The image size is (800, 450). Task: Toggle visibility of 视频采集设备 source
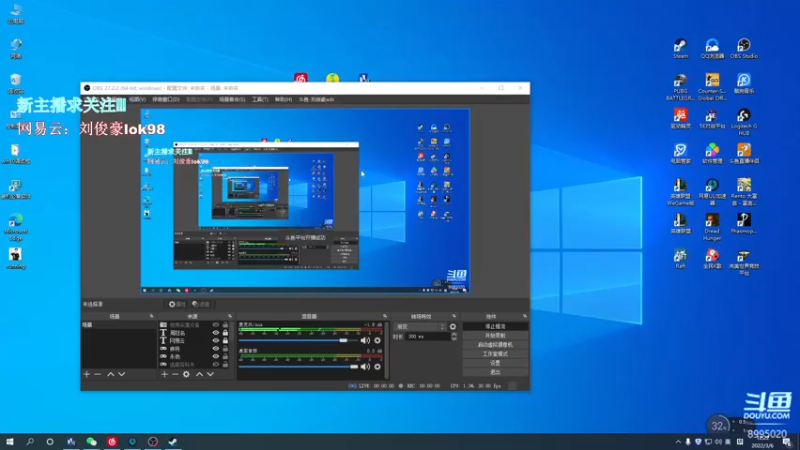(216, 325)
